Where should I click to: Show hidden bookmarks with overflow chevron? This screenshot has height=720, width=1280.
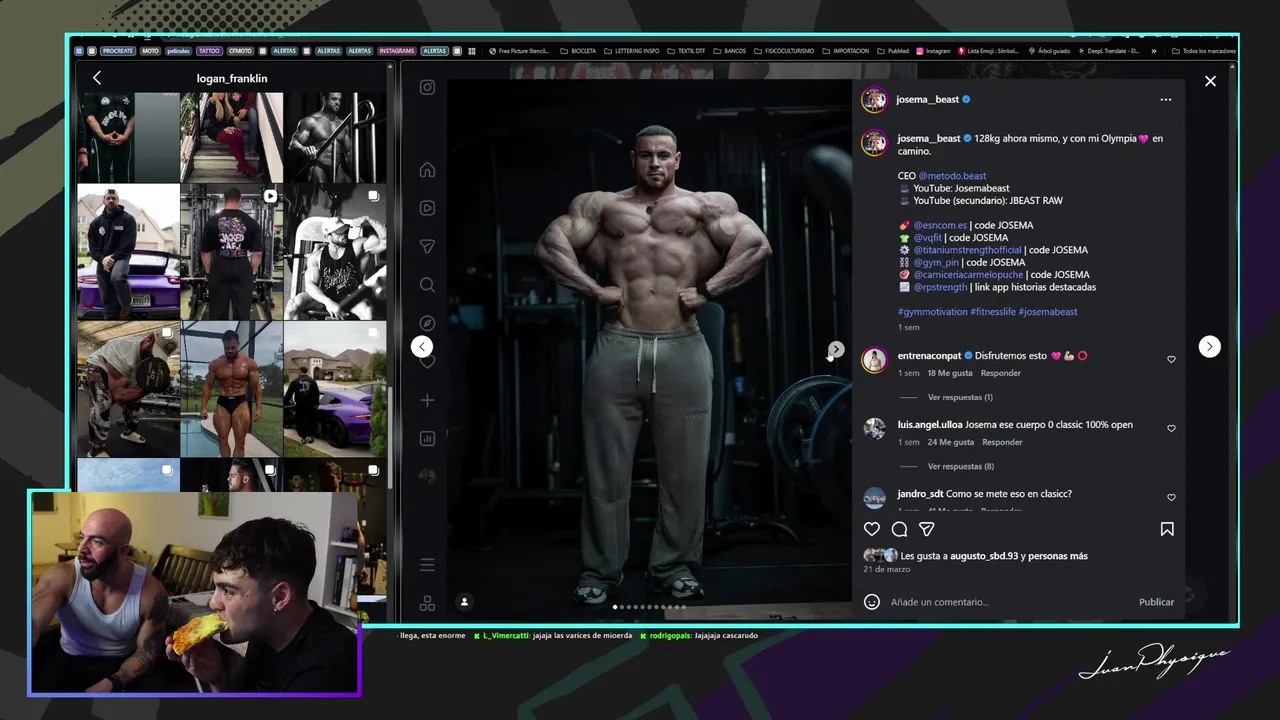pyautogui.click(x=1154, y=51)
